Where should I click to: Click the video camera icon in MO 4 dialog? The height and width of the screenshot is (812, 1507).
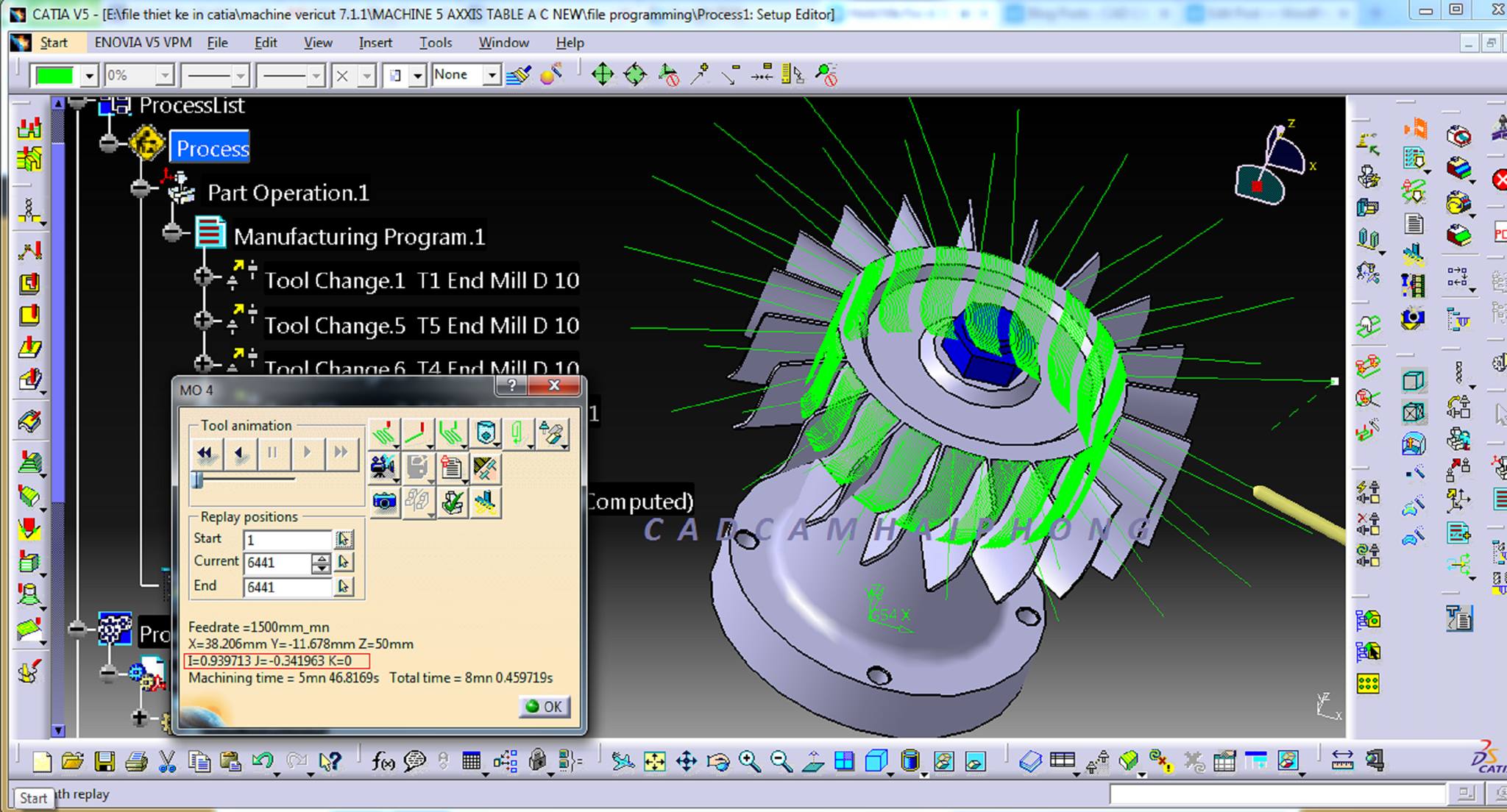(384, 467)
